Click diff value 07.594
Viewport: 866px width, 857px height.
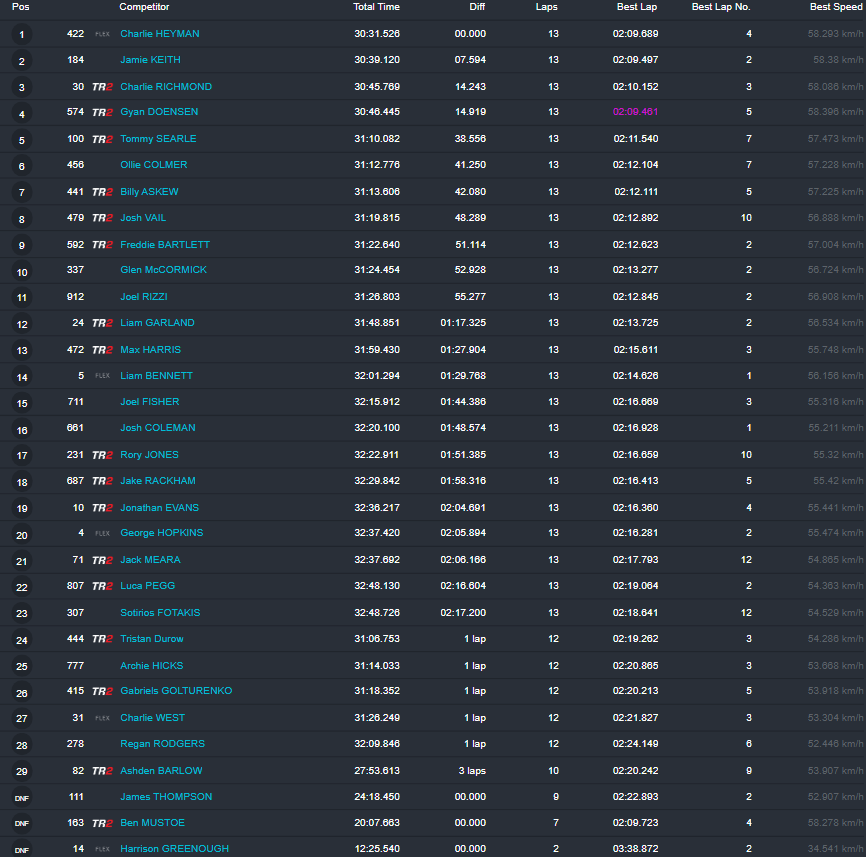tap(470, 60)
